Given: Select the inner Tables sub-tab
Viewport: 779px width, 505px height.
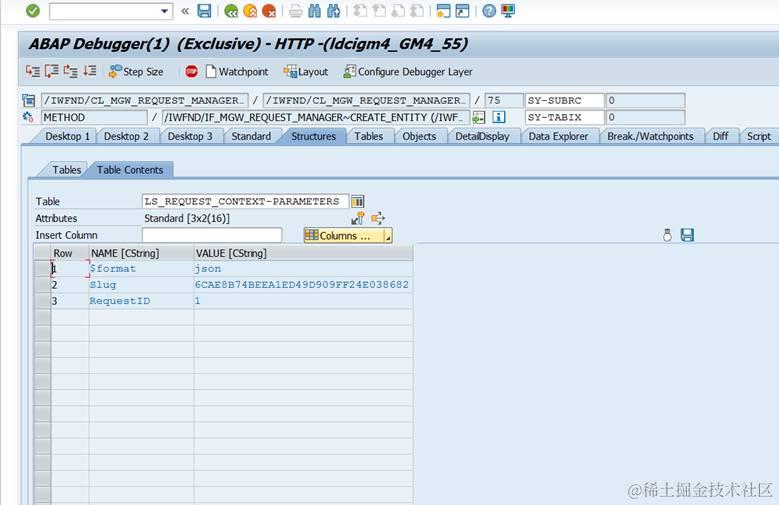Looking at the screenshot, I should pyautogui.click(x=66, y=170).
